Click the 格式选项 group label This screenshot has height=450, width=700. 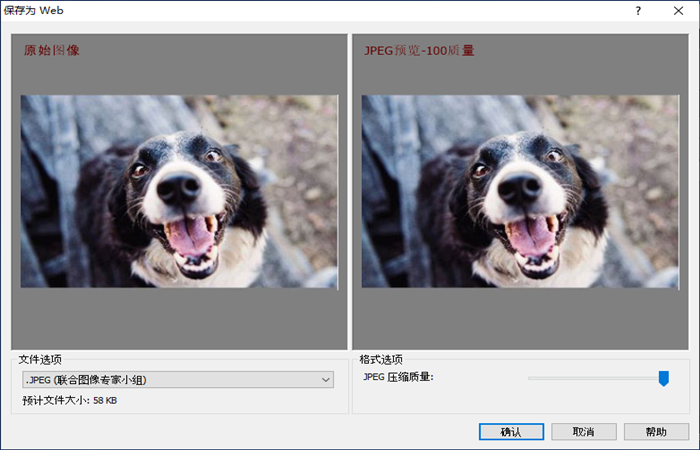coord(381,359)
